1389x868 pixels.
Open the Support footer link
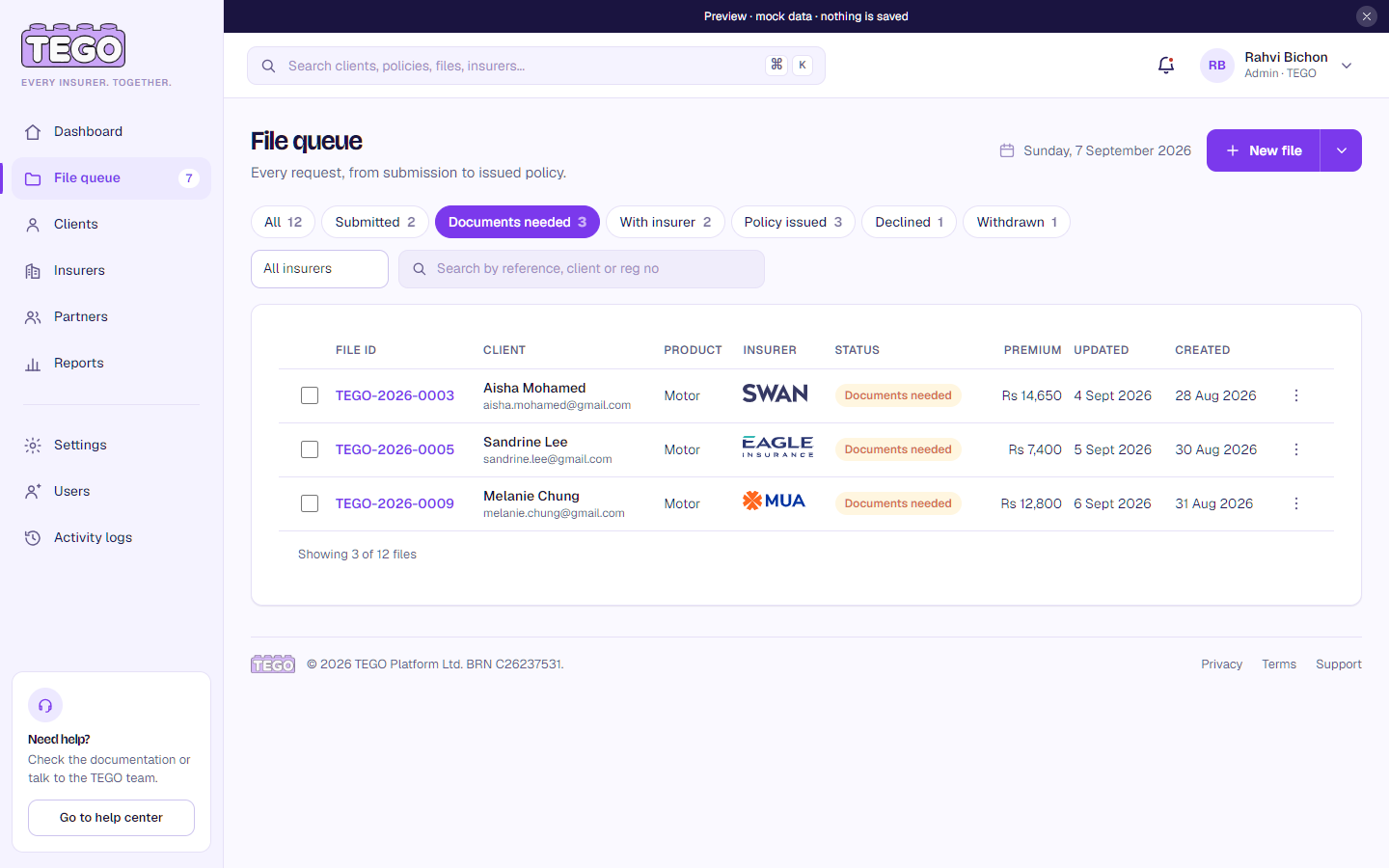pos(1339,665)
